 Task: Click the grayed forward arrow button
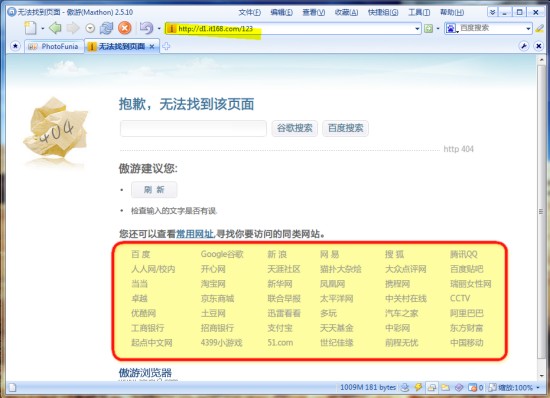coord(73,28)
